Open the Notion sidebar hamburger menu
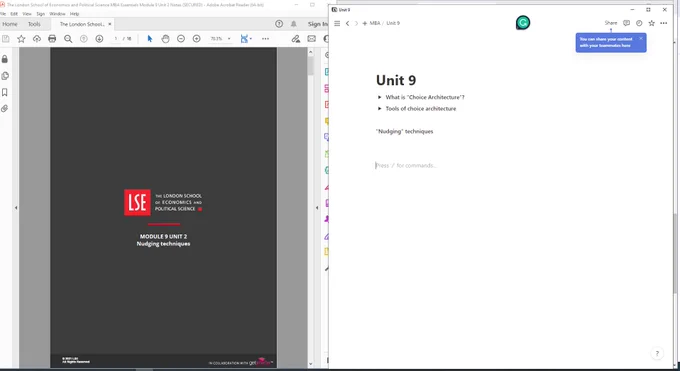The width and height of the screenshot is (680, 371). (x=337, y=23)
